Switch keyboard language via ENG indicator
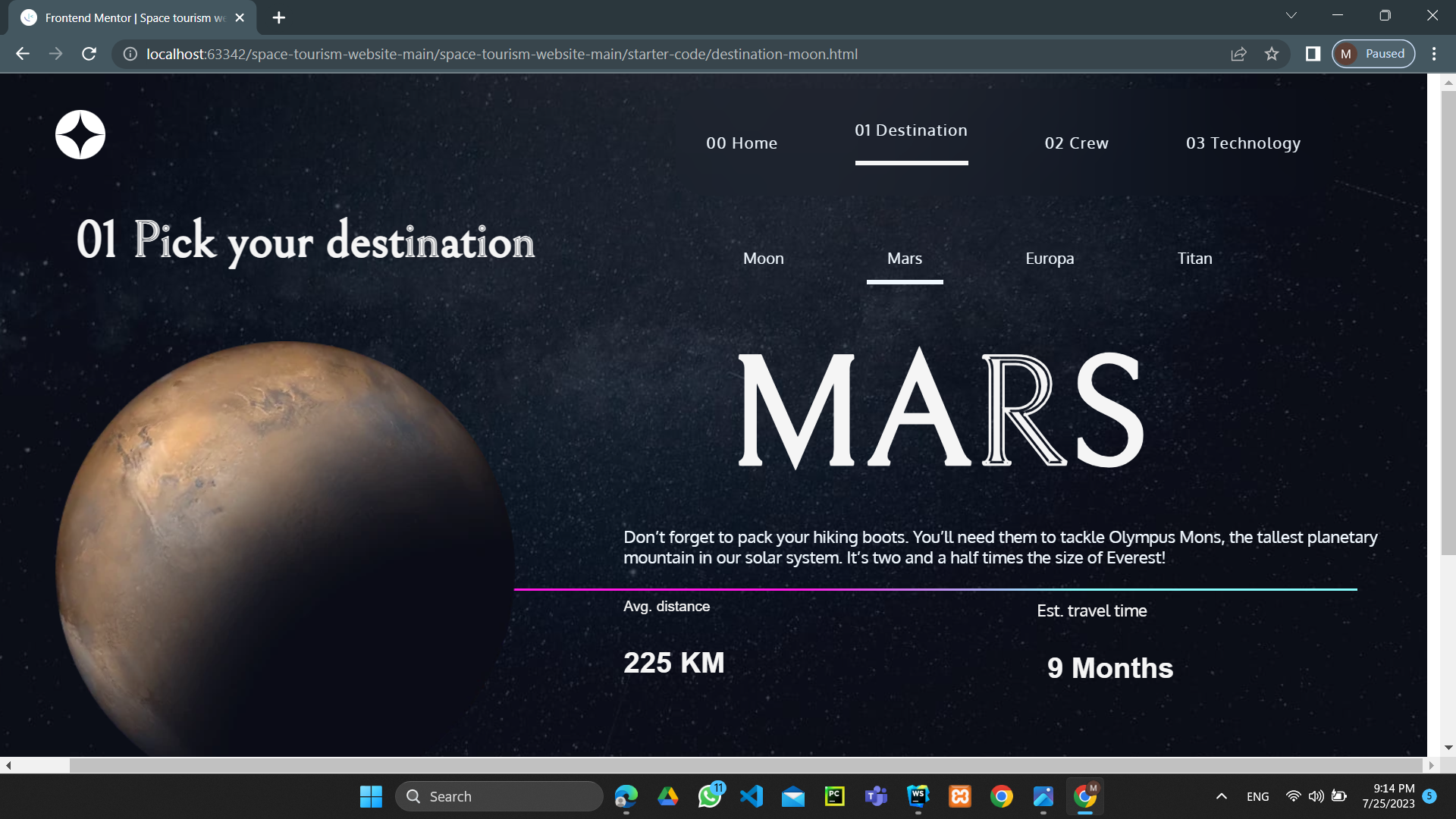Viewport: 1456px width, 819px height. coord(1258,796)
